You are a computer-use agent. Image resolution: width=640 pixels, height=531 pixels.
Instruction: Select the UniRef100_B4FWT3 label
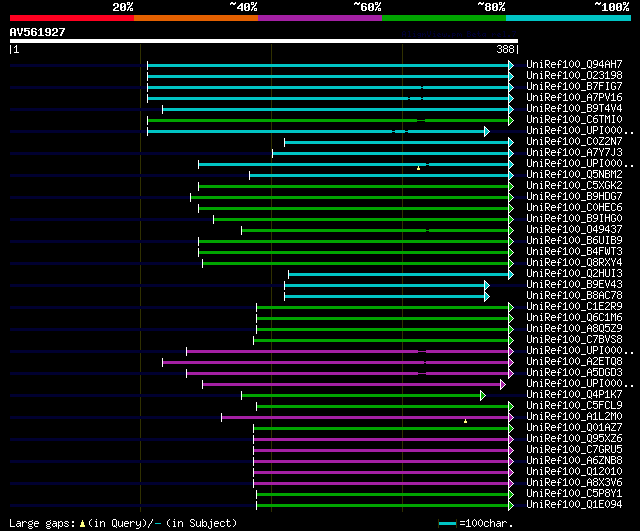574,252
